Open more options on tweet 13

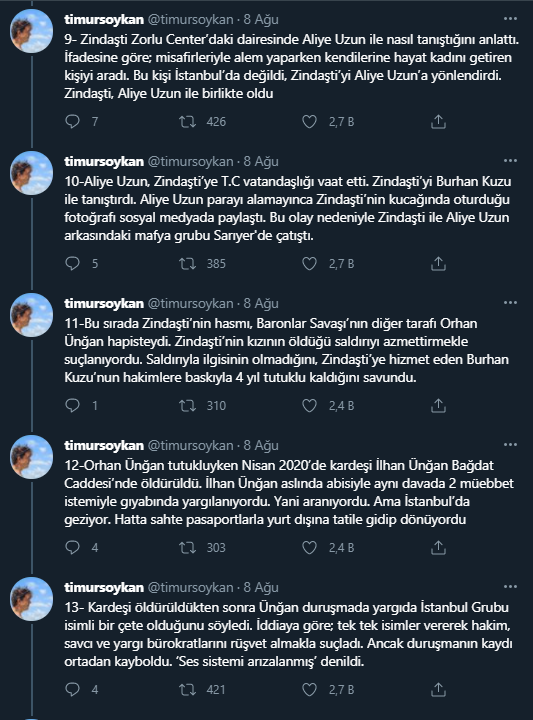point(511,587)
